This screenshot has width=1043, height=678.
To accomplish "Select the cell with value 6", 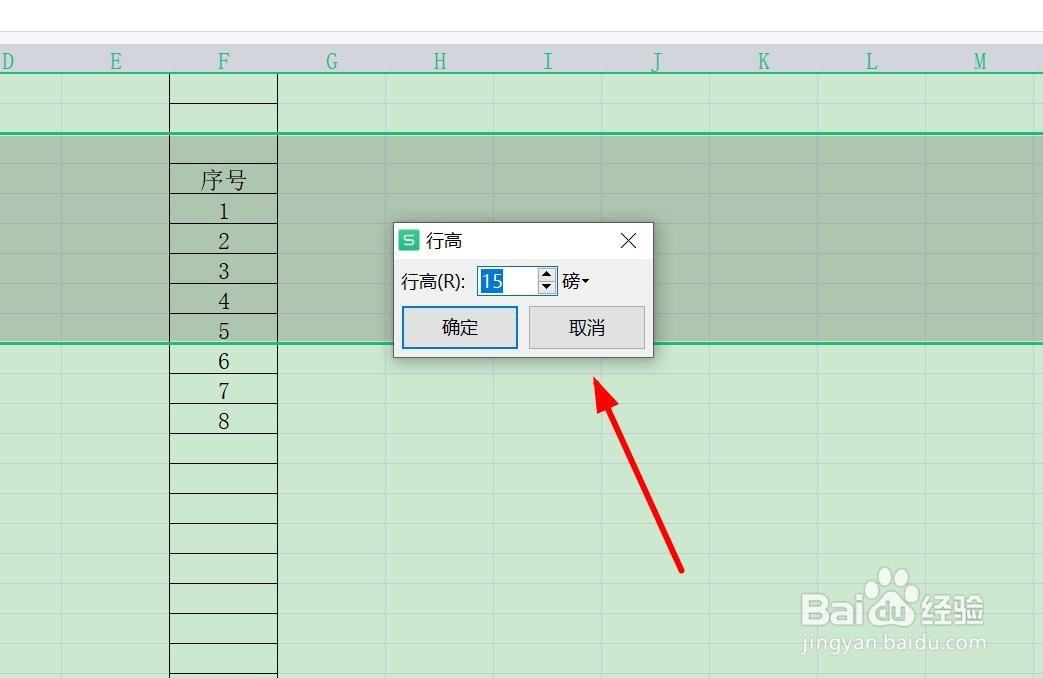I will point(224,359).
